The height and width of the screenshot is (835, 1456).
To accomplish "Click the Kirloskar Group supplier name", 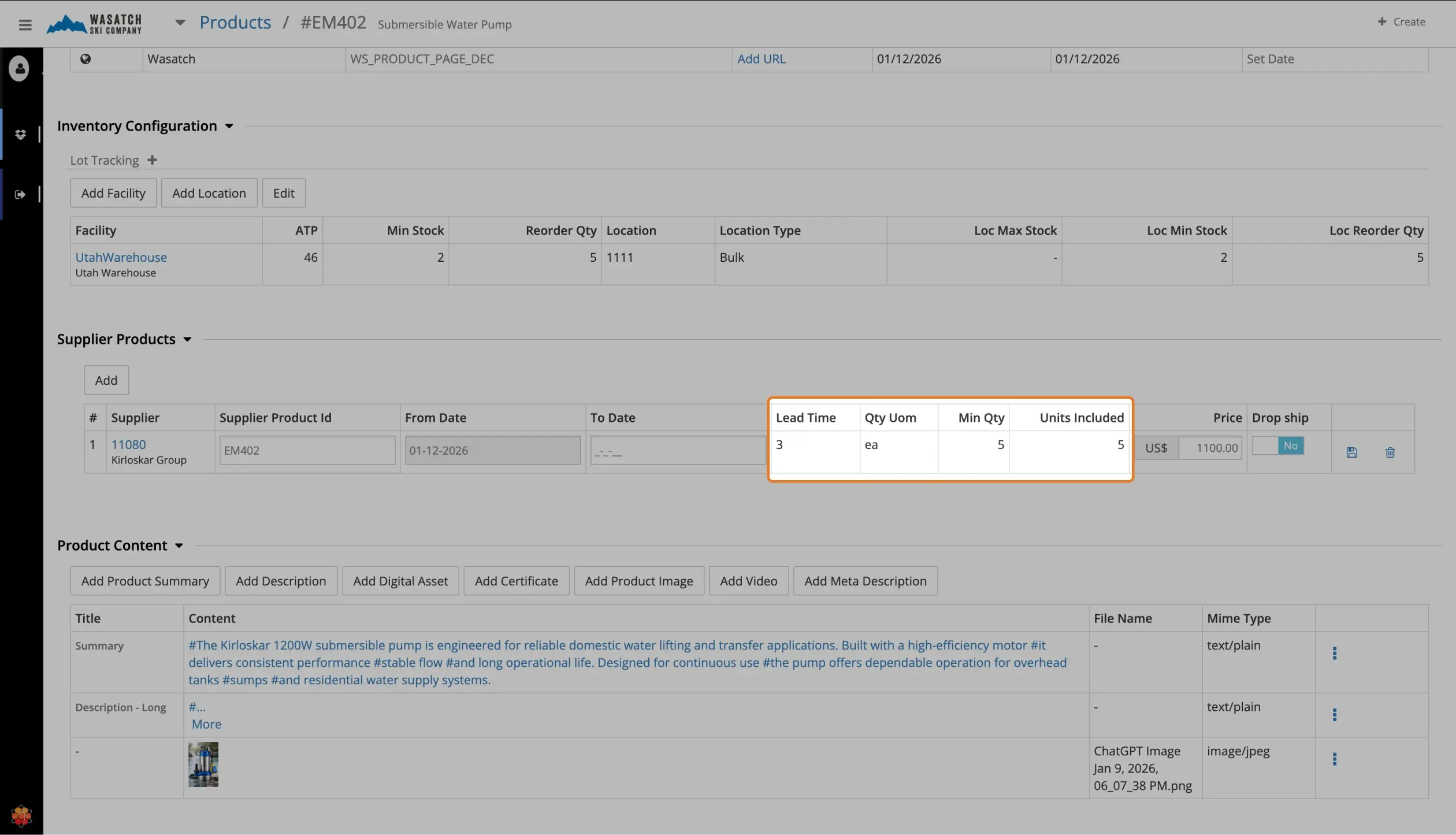I will coord(149,460).
